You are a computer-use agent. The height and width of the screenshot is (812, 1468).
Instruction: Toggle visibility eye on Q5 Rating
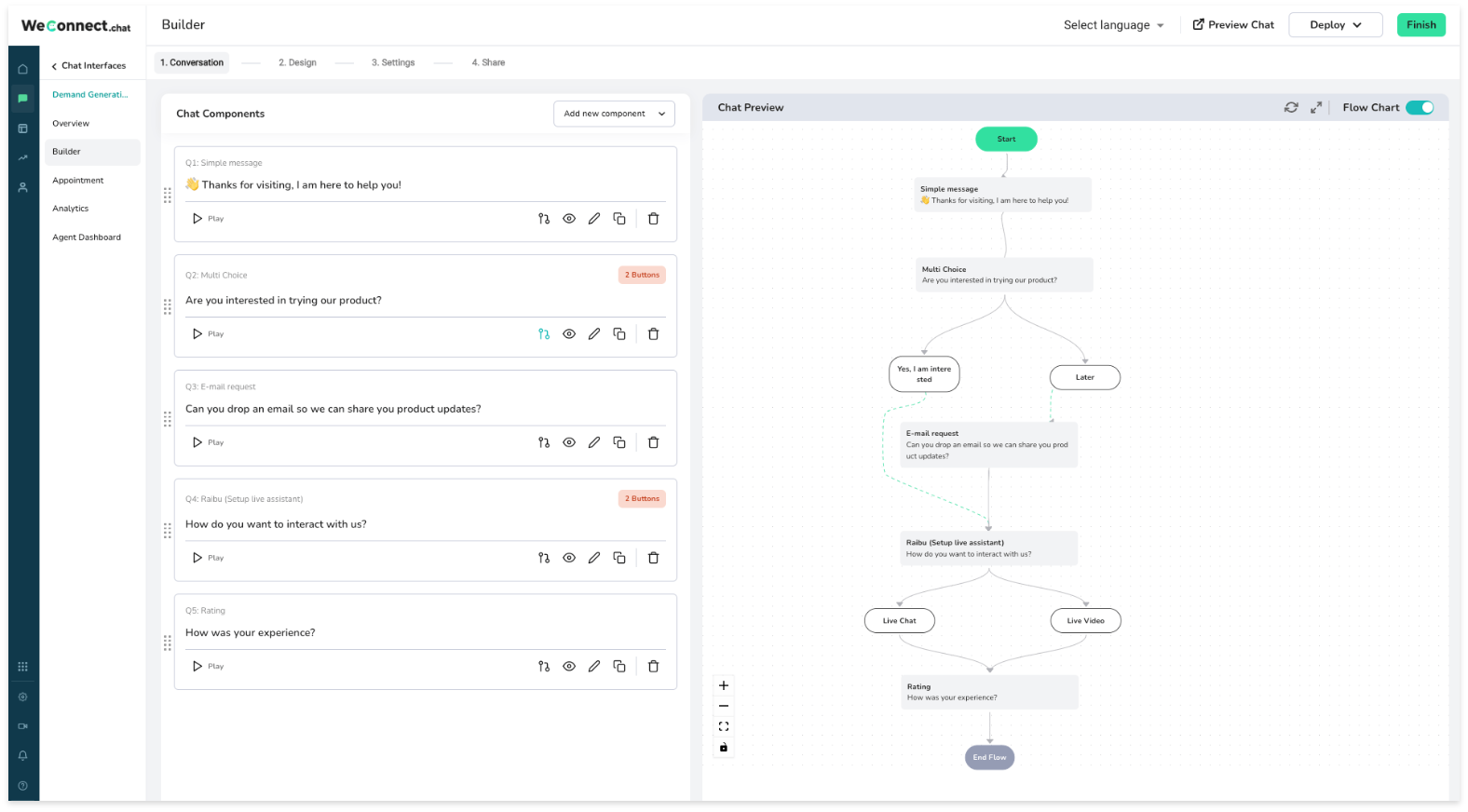569,667
